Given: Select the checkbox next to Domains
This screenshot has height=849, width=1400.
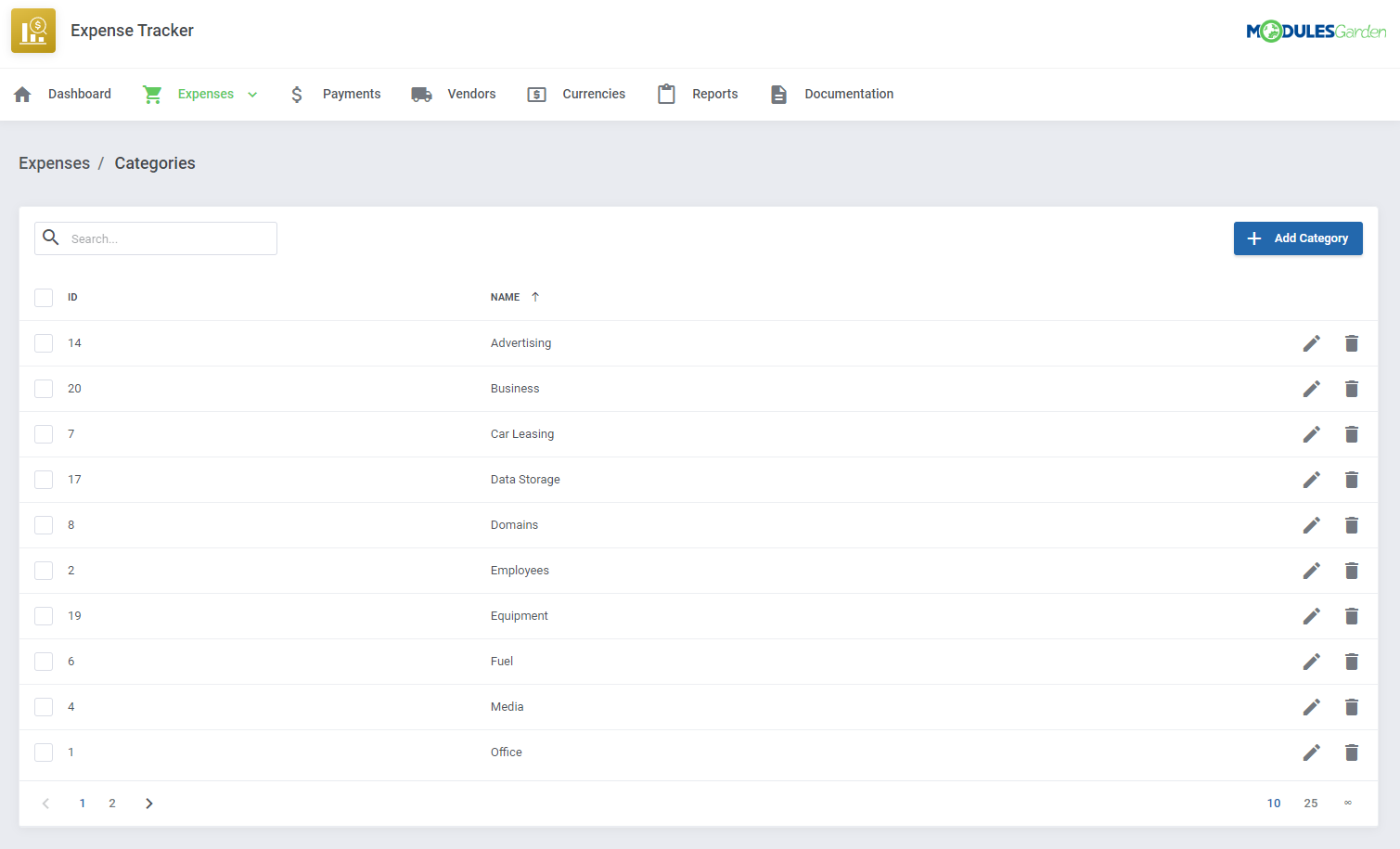Looking at the screenshot, I should pos(44,524).
